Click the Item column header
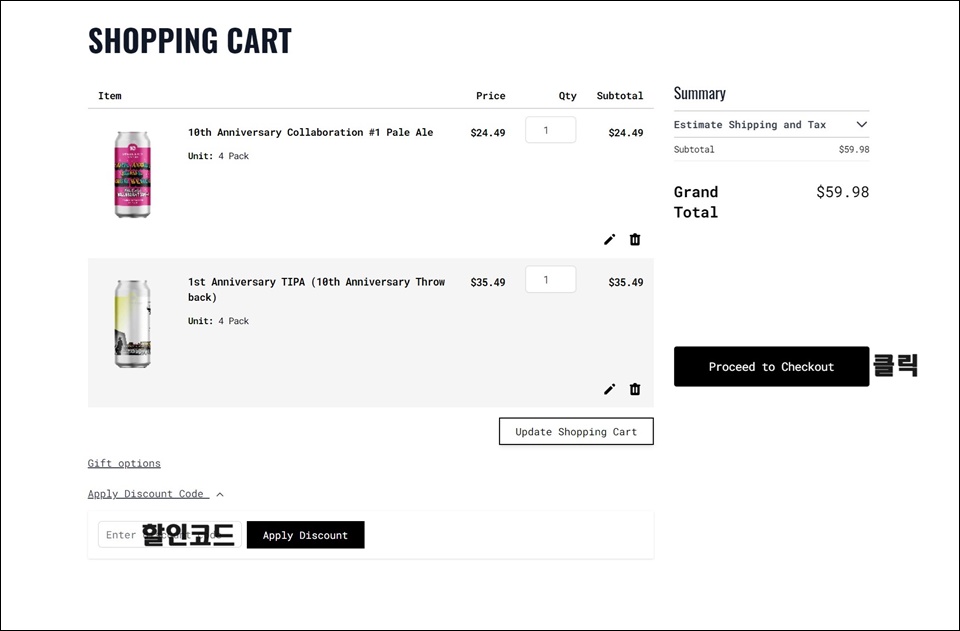 click(x=110, y=96)
